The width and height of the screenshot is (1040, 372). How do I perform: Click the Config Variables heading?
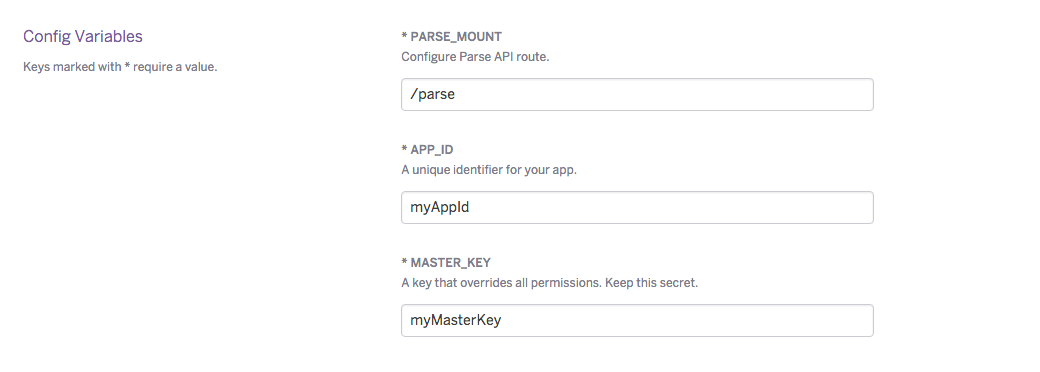(x=82, y=36)
